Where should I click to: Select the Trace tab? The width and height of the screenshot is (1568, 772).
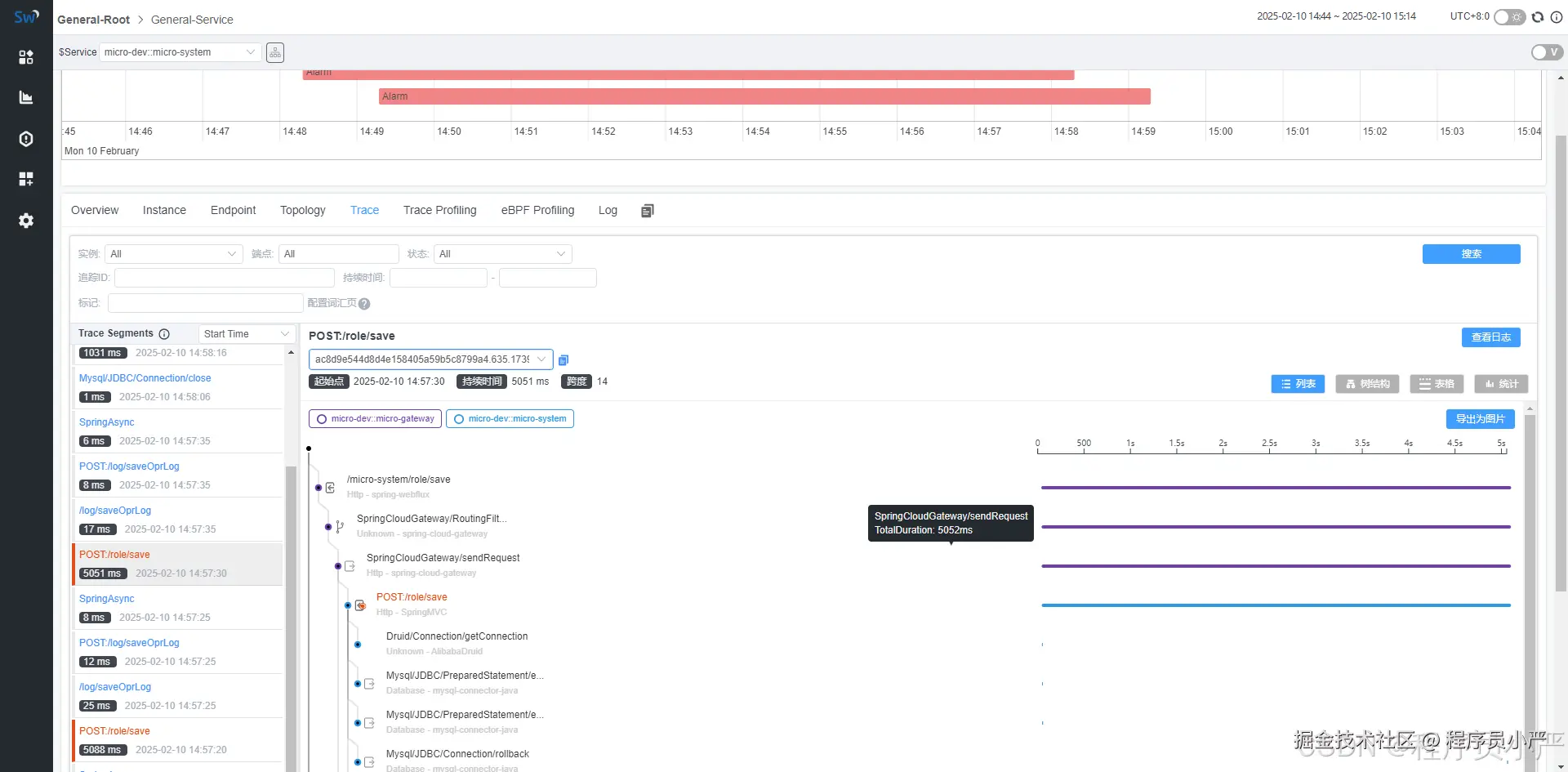364,211
